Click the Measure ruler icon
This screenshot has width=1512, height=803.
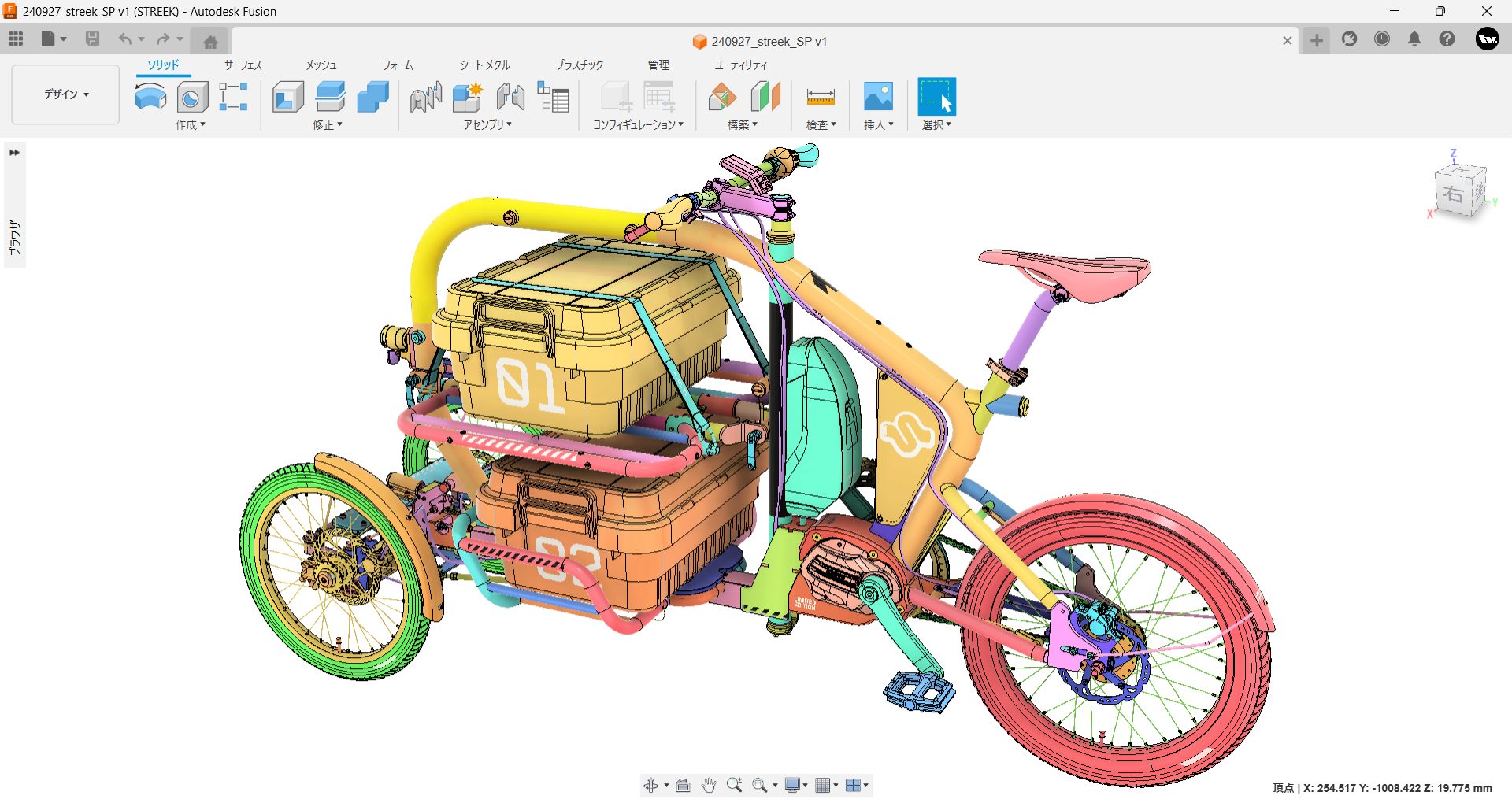click(x=820, y=98)
